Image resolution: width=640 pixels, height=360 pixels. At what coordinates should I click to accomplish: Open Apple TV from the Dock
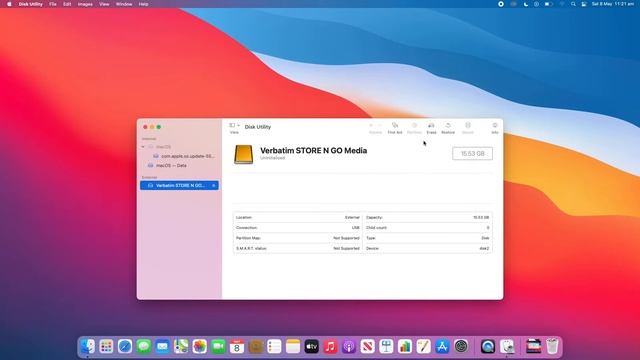311,347
